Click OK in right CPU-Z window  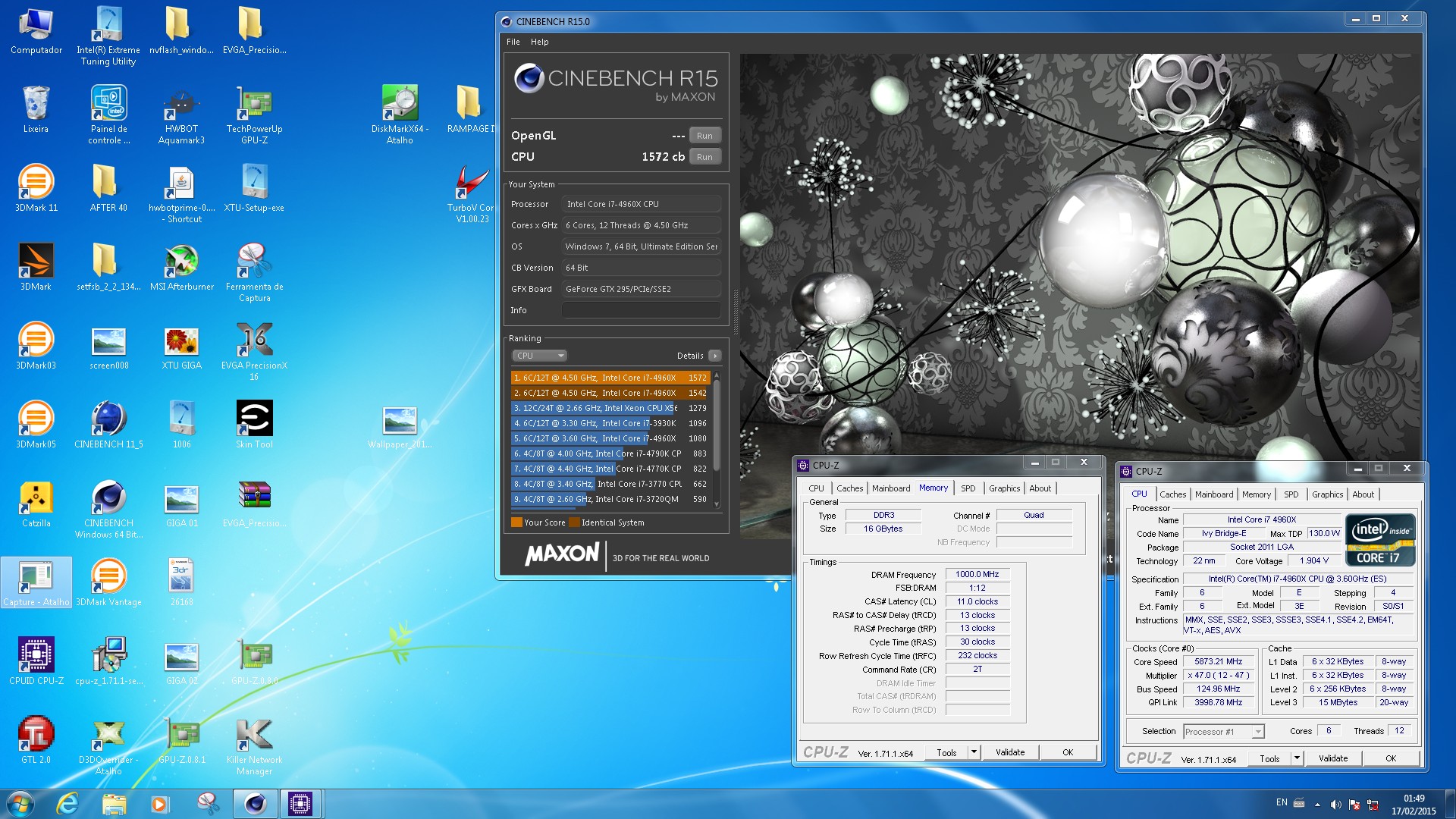point(1391,758)
